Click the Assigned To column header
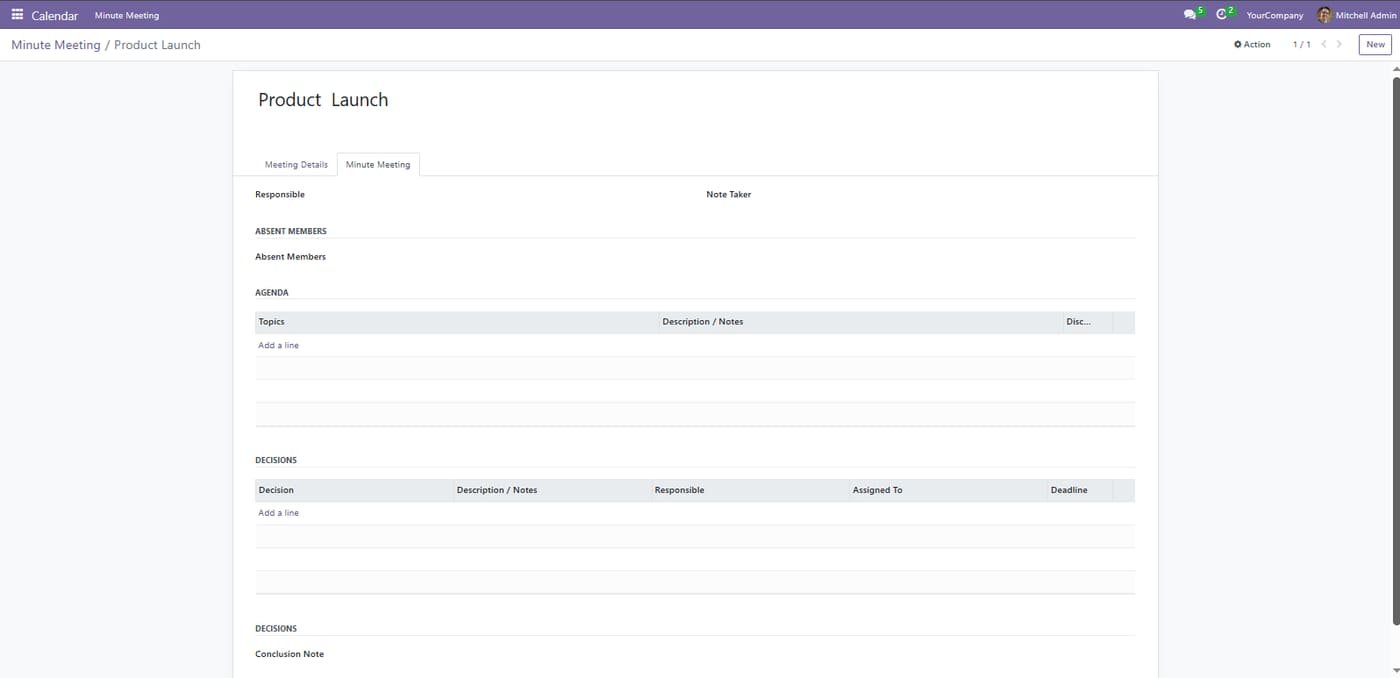The height and width of the screenshot is (678, 1400). click(948, 490)
